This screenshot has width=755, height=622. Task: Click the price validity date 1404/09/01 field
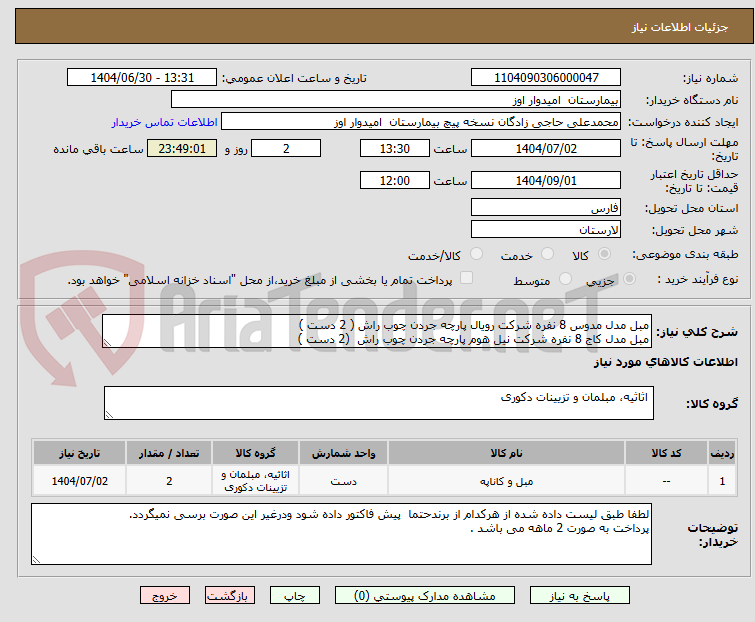(x=546, y=180)
